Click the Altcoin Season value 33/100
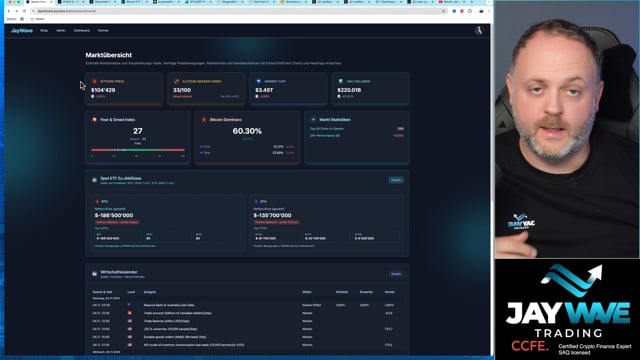 click(x=182, y=90)
